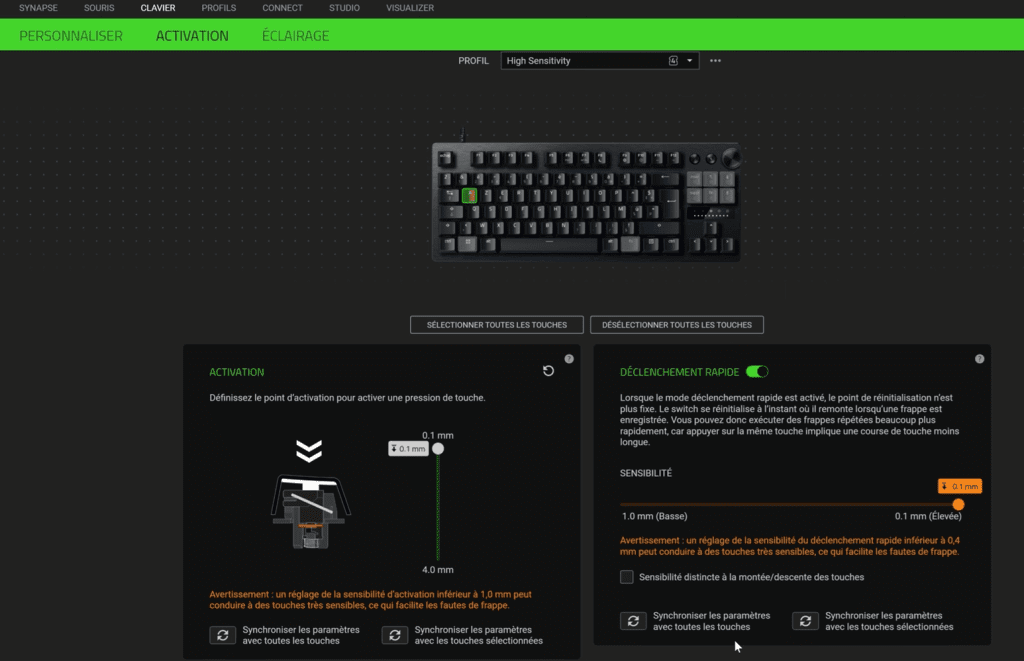Click the highlighted green key on keyboard image
1024x661 pixels.
point(469,195)
